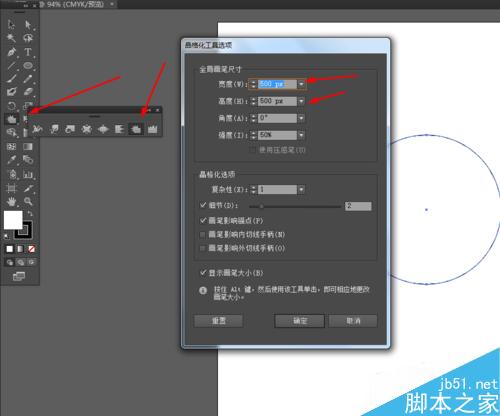
Task: Select the Blob Brush tool
Action: 11,92
